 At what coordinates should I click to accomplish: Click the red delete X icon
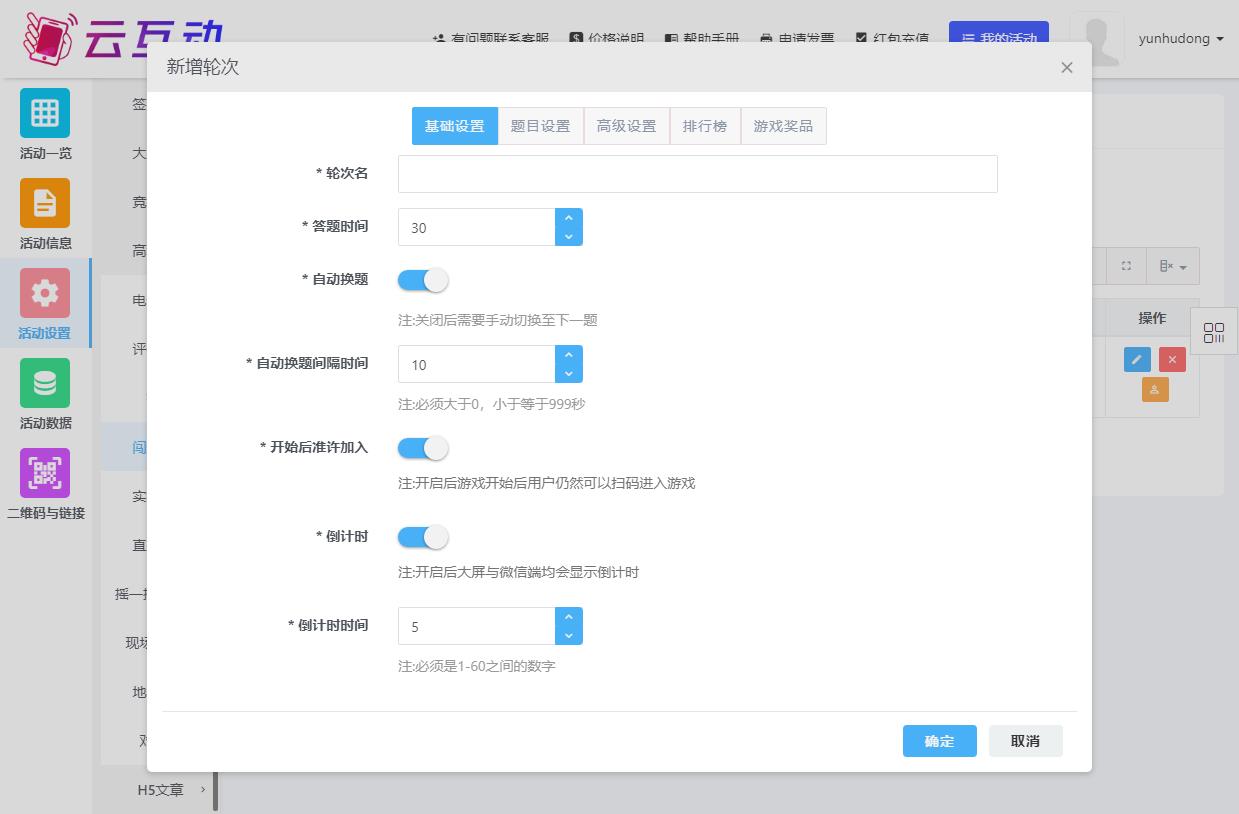point(1172,360)
